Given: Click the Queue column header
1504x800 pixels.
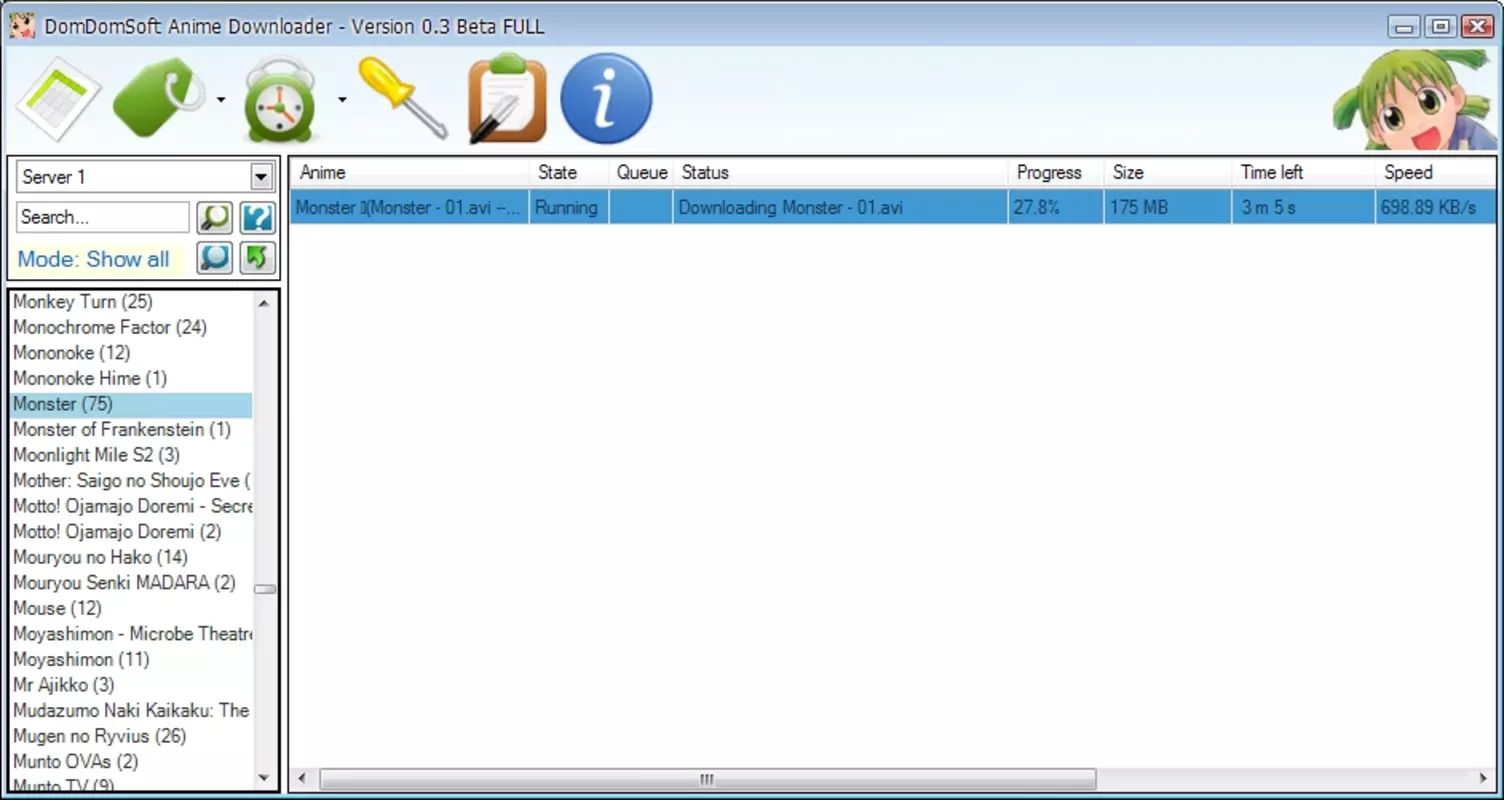Looking at the screenshot, I should coord(641,172).
